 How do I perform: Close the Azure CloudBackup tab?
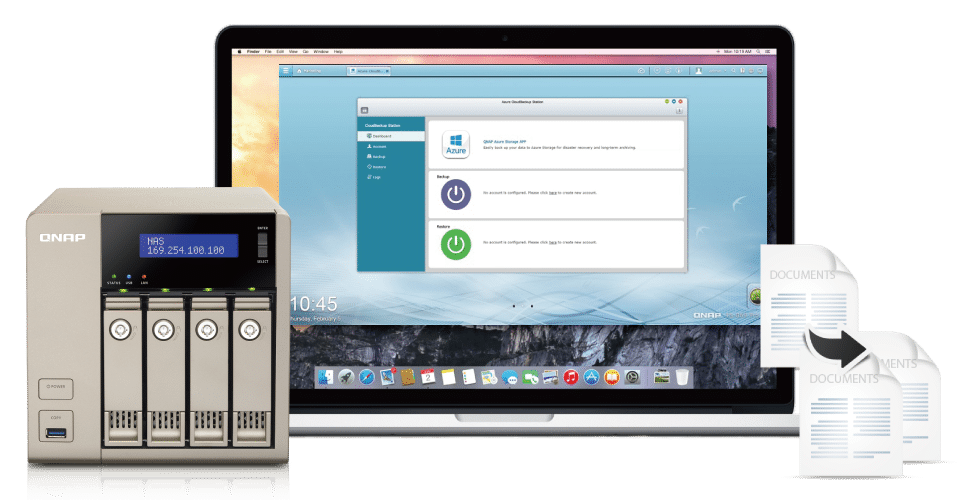(388, 71)
